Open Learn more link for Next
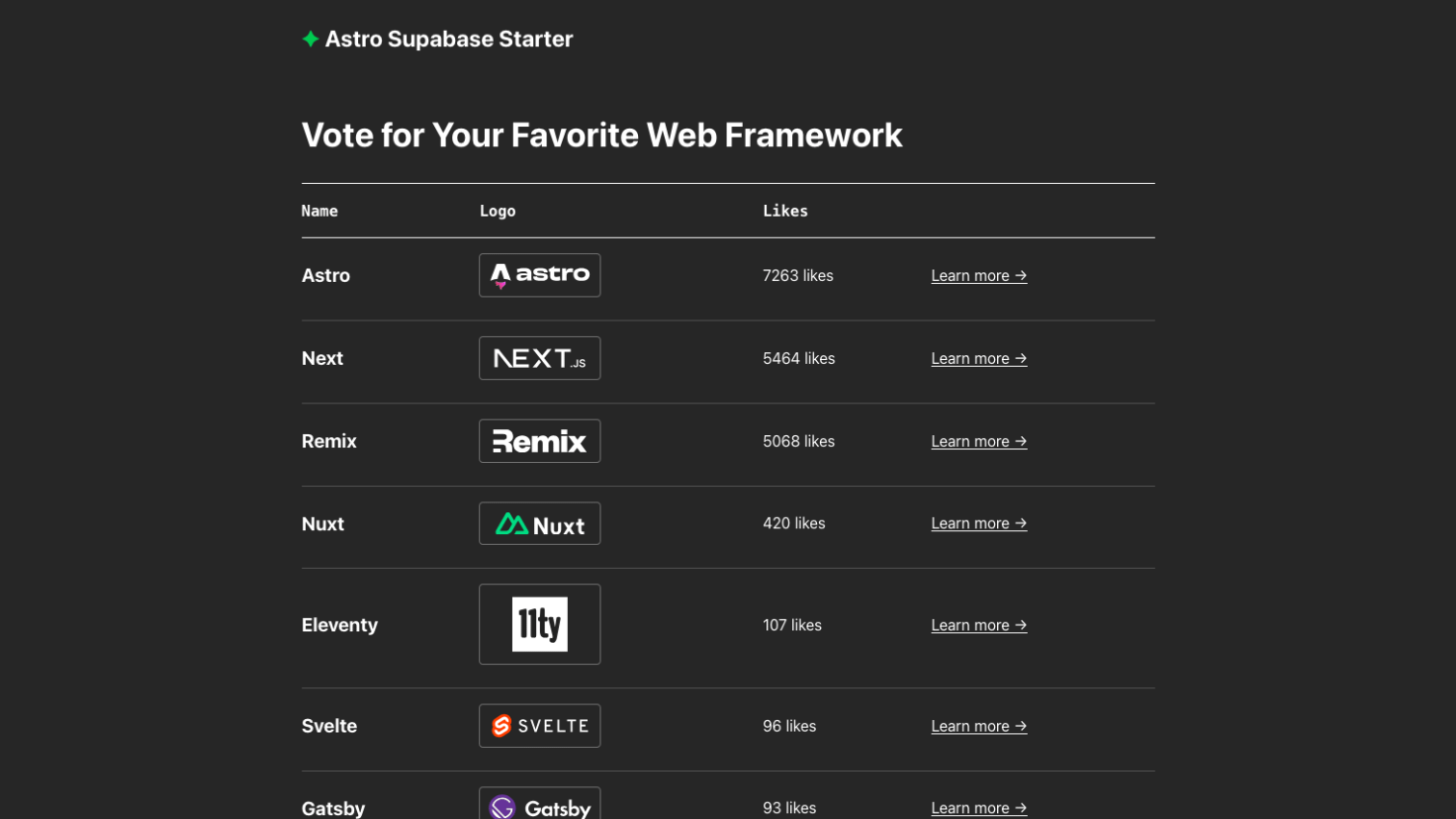The image size is (1456, 819). pos(978,359)
